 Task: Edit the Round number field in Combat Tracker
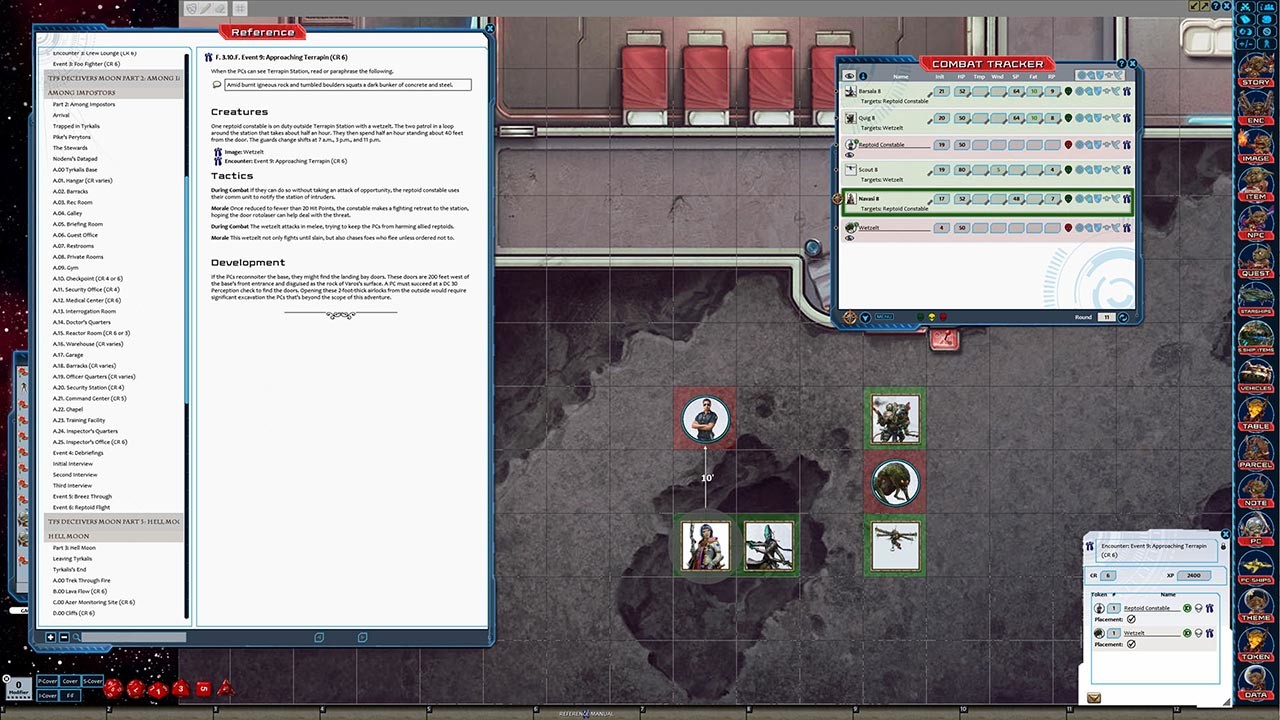pos(1107,317)
